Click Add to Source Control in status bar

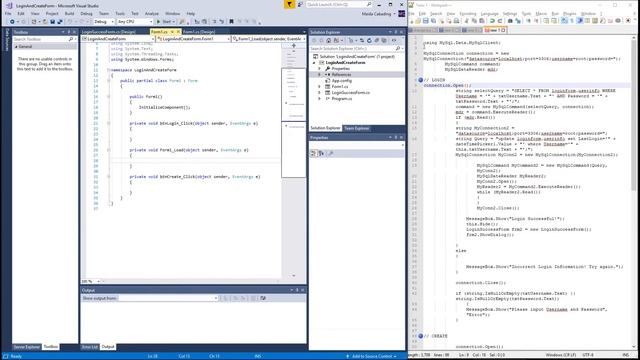[372, 356]
